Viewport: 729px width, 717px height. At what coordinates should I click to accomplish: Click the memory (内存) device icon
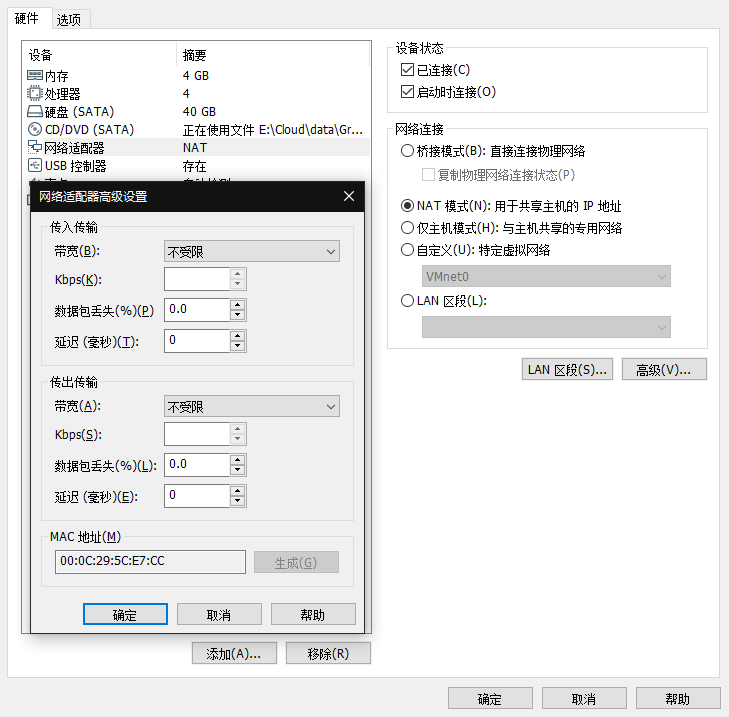click(x=35, y=76)
